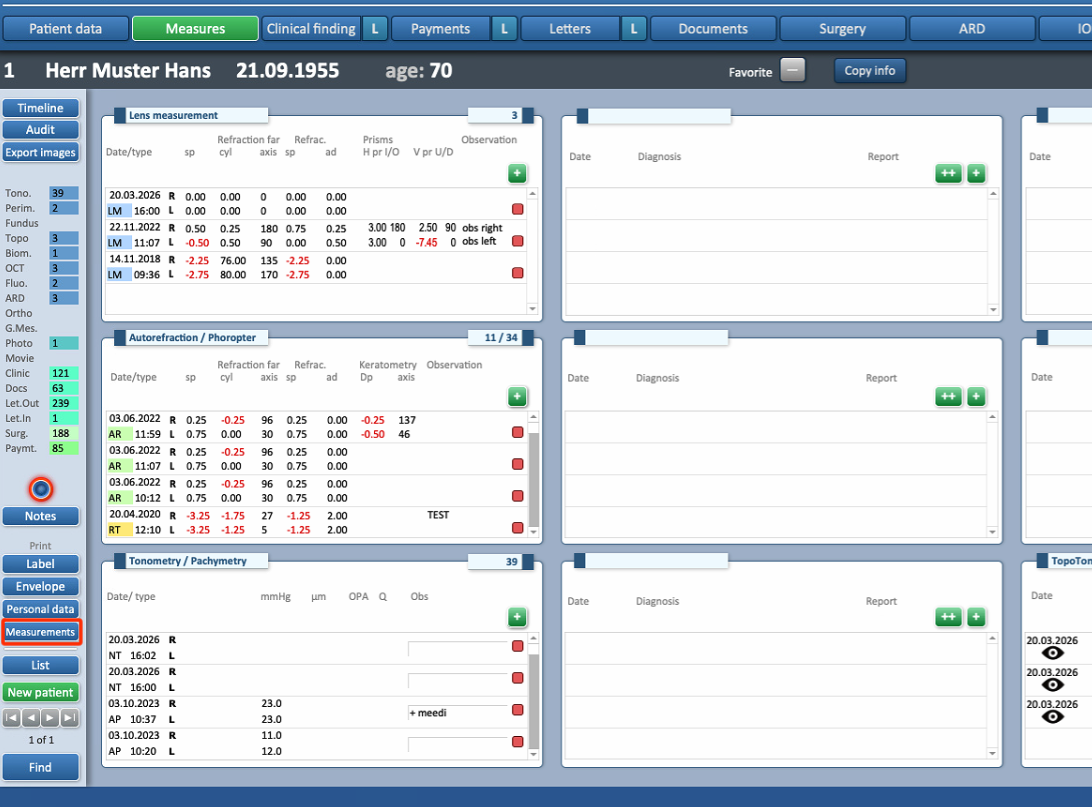This screenshot has width=1092, height=807.
Task: Select the Surgery tab
Action: tap(842, 29)
